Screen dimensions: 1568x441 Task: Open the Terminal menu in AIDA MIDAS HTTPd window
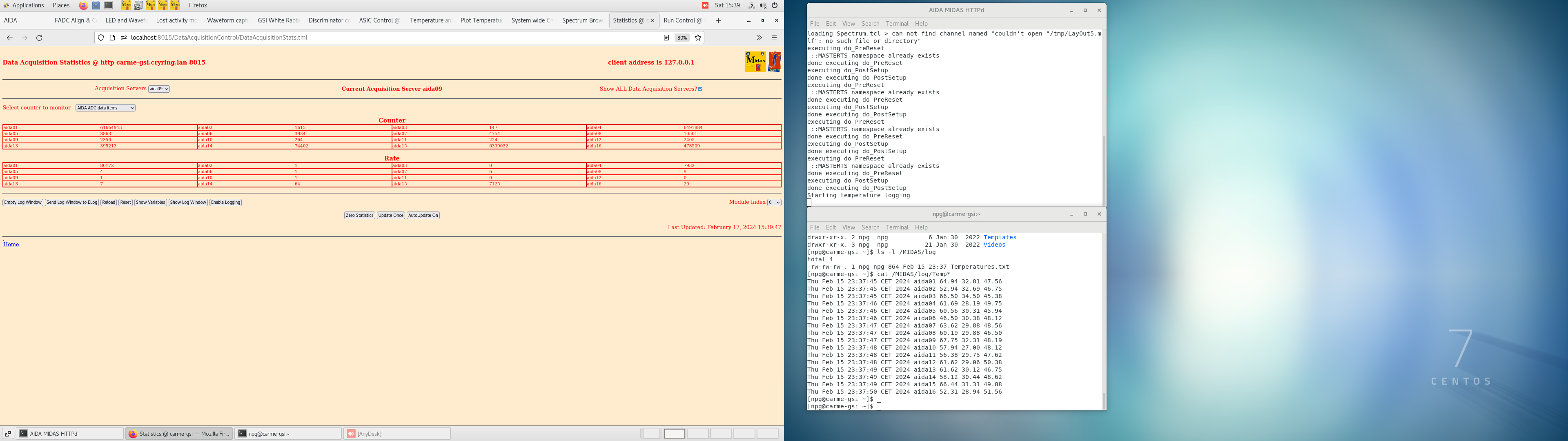coord(897,24)
